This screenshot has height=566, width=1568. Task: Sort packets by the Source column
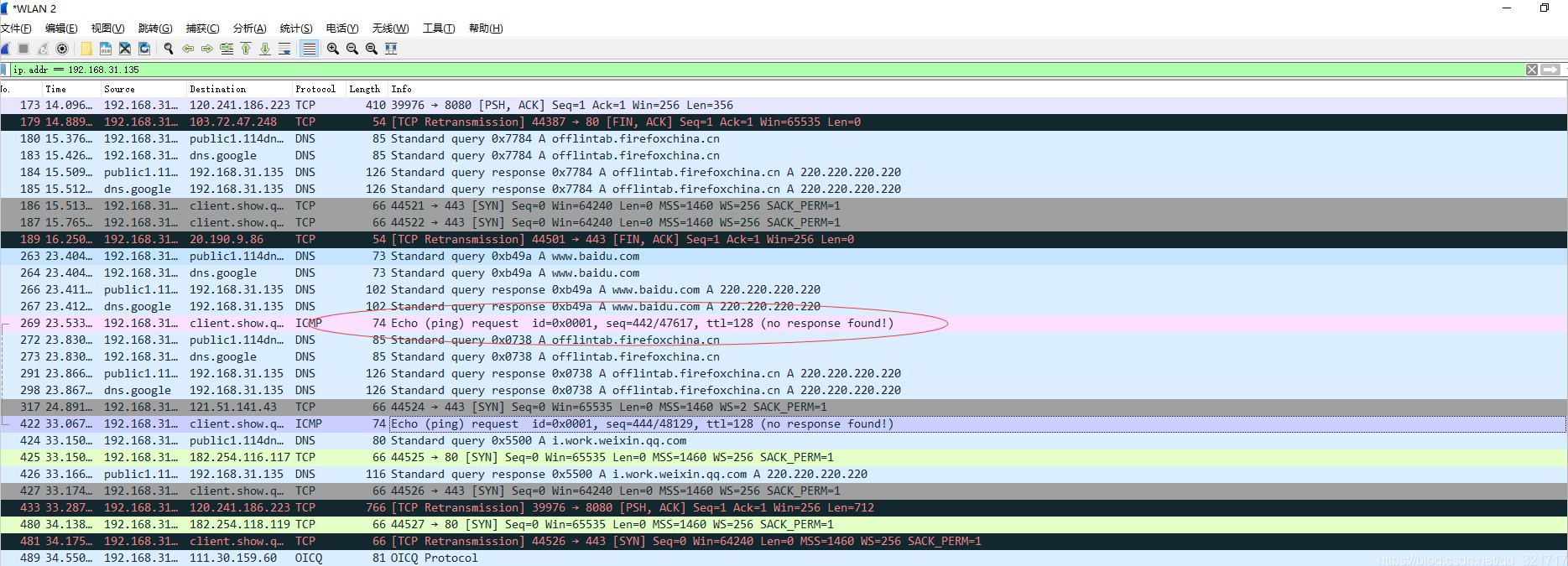coord(143,89)
